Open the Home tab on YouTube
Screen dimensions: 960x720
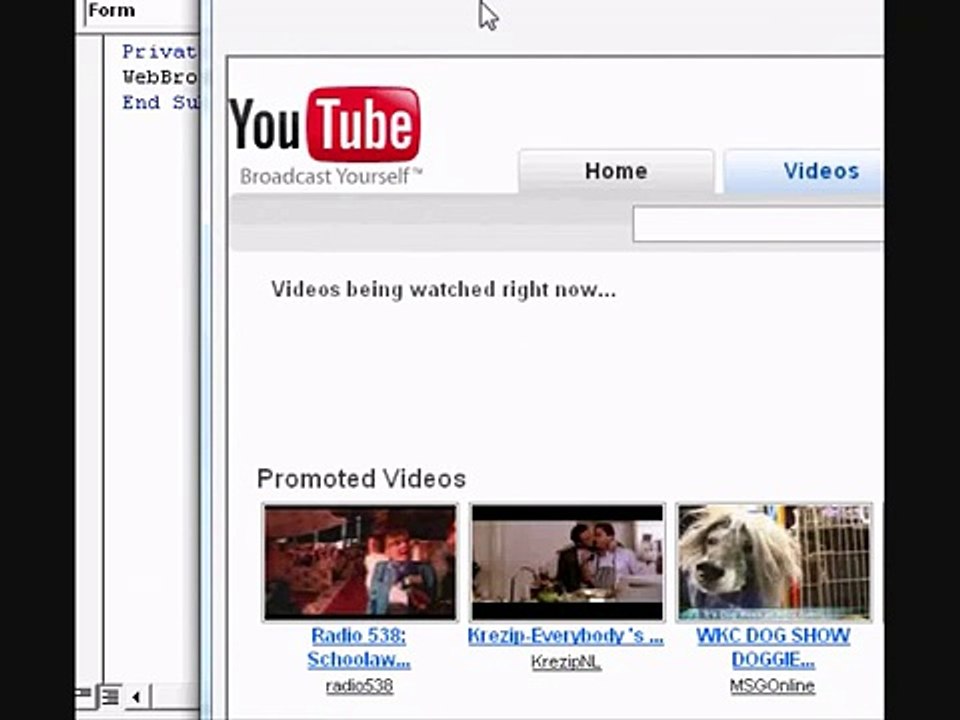(616, 171)
